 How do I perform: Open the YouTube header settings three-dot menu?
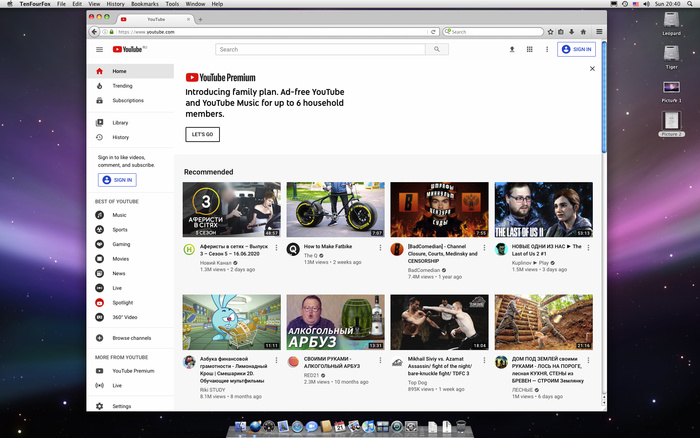(547, 50)
